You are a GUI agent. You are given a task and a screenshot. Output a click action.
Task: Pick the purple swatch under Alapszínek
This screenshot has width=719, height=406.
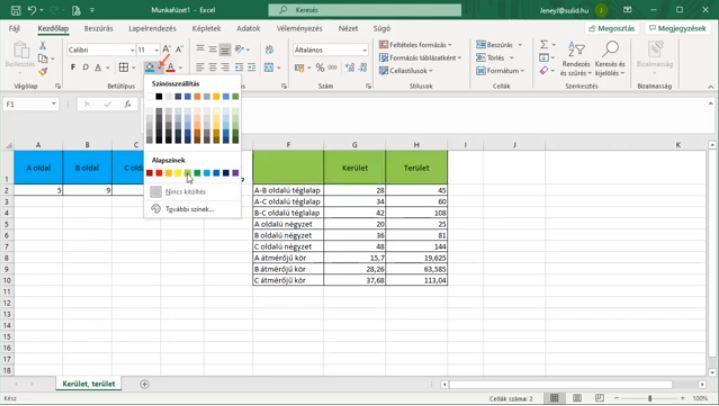click(235, 173)
